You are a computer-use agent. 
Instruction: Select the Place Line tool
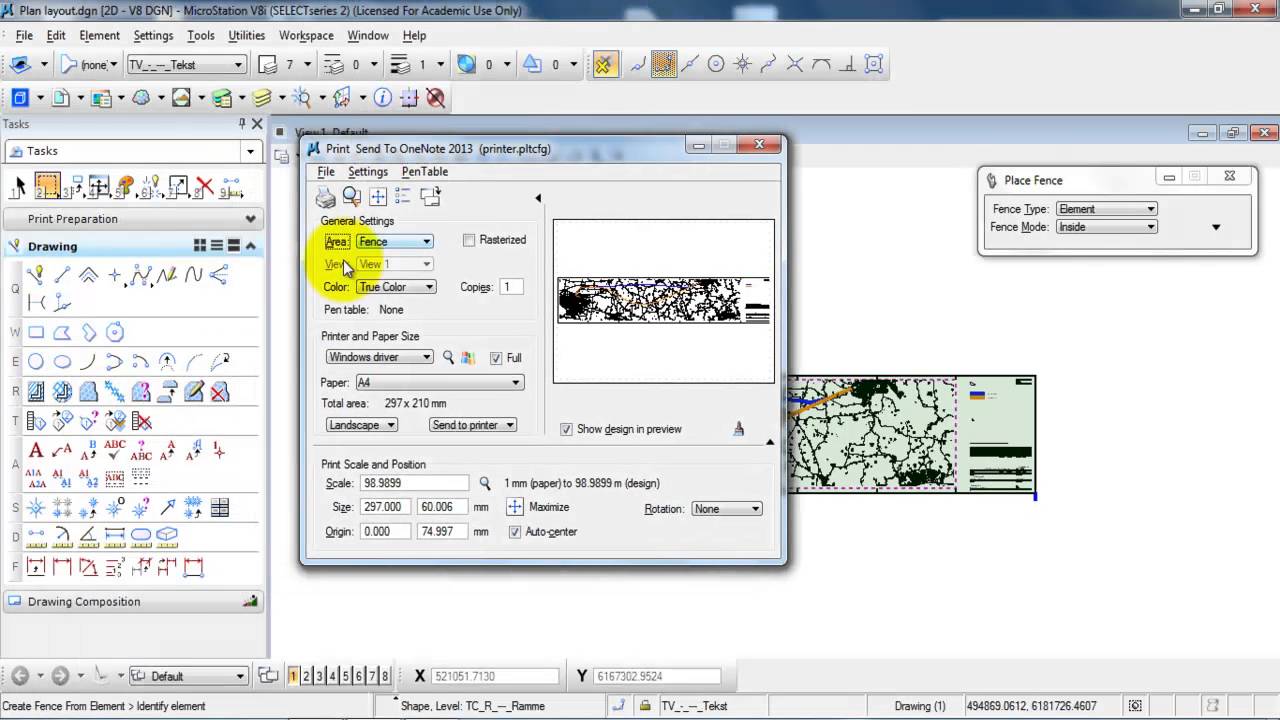(62, 275)
